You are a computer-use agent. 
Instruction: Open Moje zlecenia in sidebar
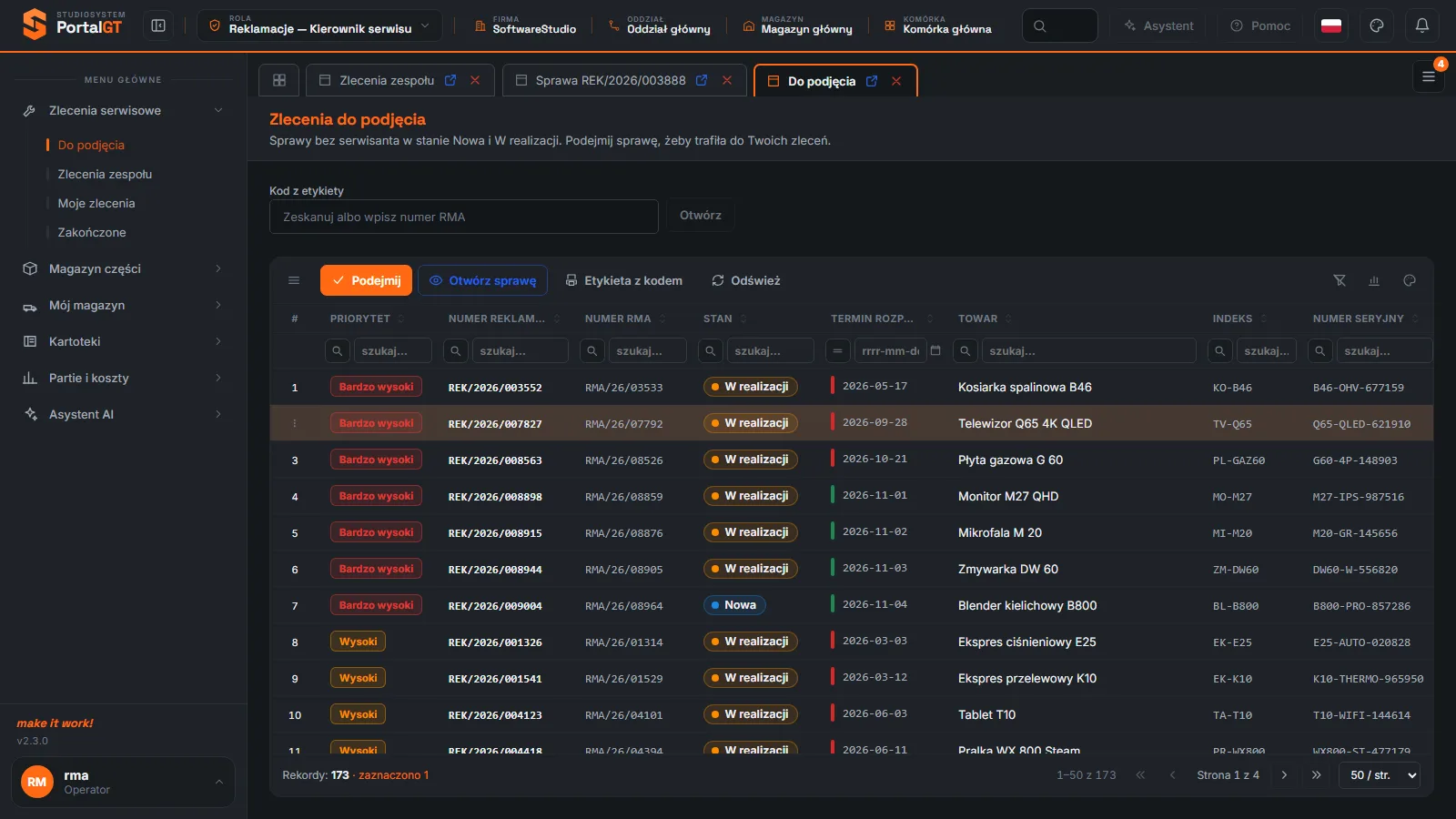click(x=96, y=203)
